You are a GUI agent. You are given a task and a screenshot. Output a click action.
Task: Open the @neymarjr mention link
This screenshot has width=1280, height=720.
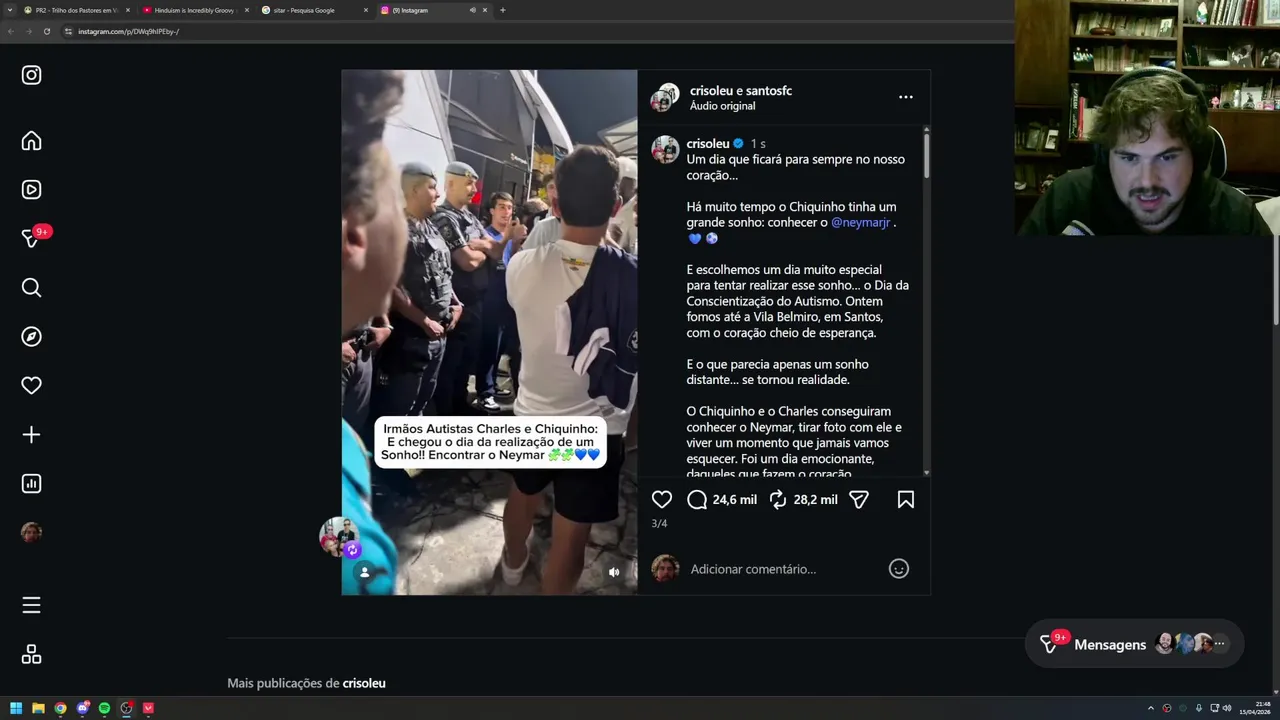pos(860,222)
